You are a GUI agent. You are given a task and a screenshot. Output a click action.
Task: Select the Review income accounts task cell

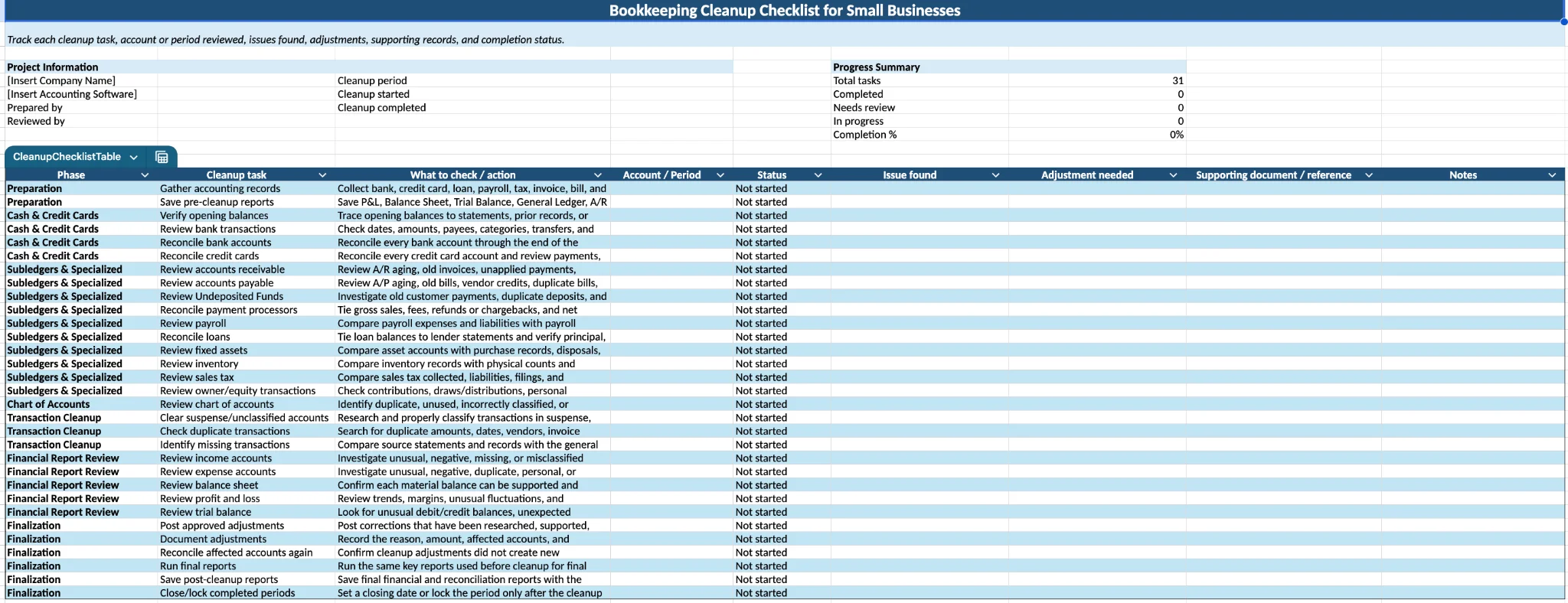[246, 458]
